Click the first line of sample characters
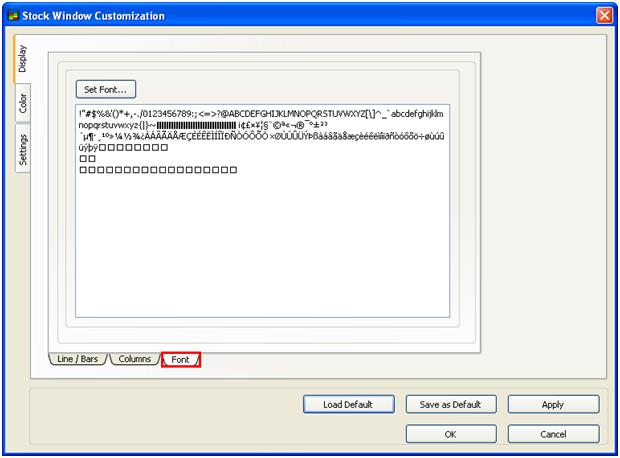Viewport: 620px width, 458px height. (260, 113)
